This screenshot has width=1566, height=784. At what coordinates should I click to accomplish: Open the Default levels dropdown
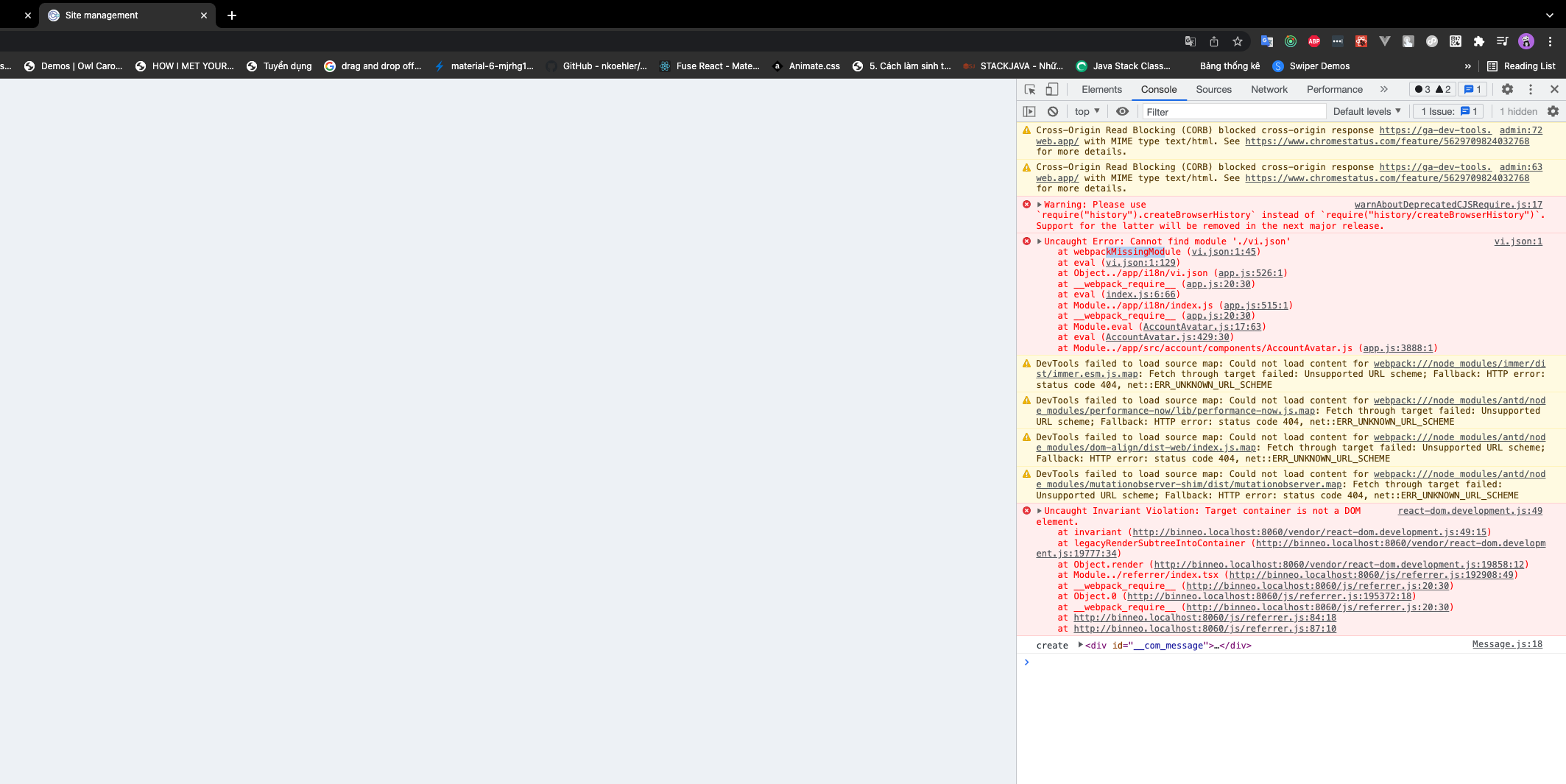point(1366,111)
